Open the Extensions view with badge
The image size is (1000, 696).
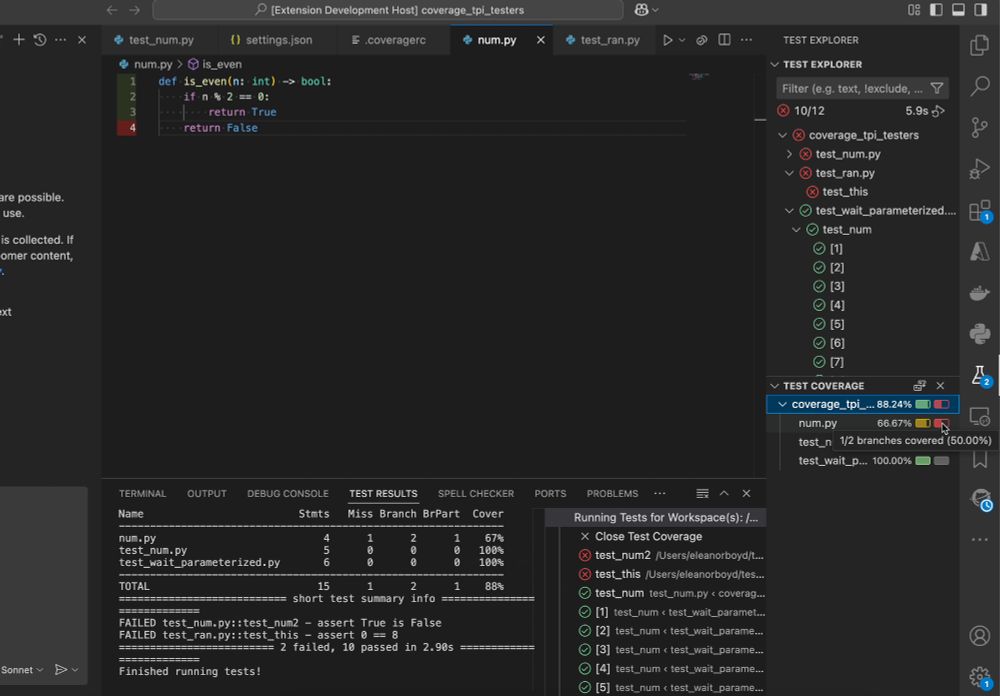(x=979, y=211)
